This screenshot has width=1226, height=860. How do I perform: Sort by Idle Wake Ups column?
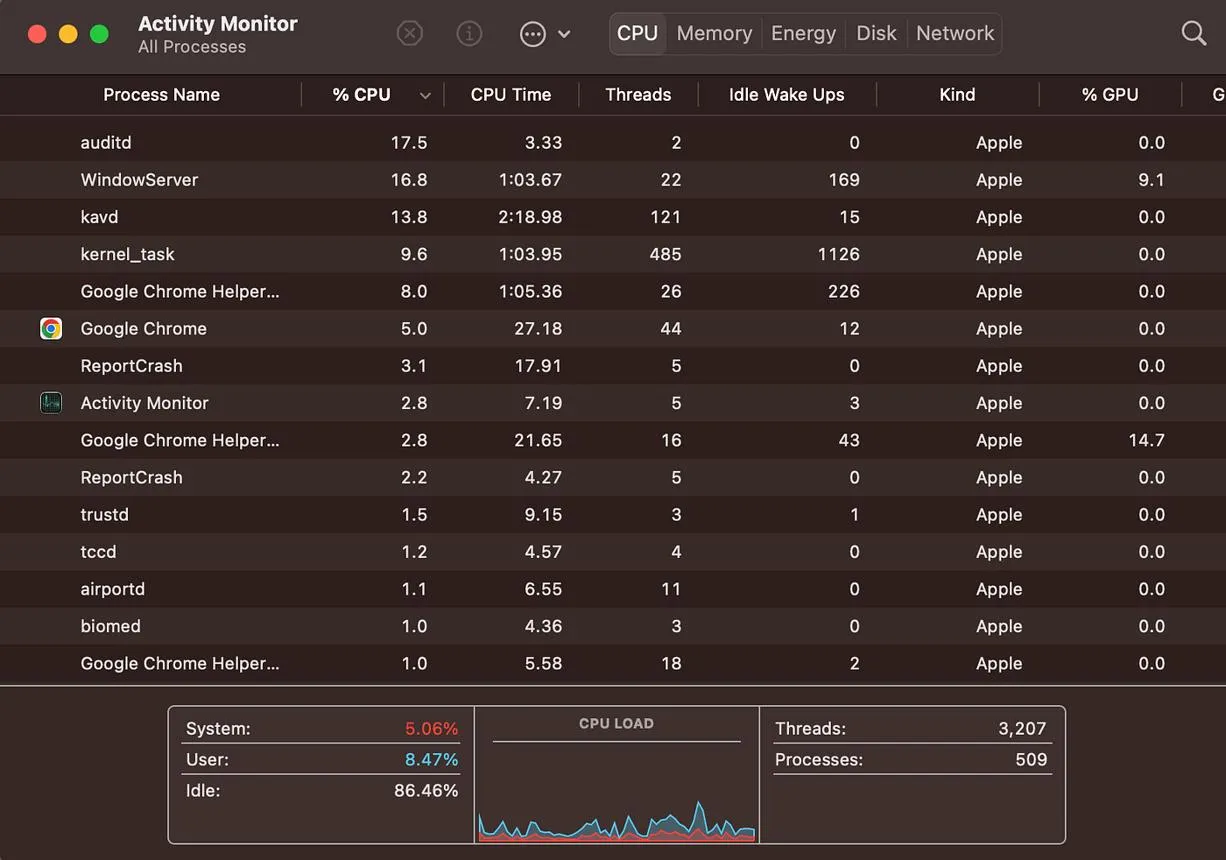(x=786, y=95)
